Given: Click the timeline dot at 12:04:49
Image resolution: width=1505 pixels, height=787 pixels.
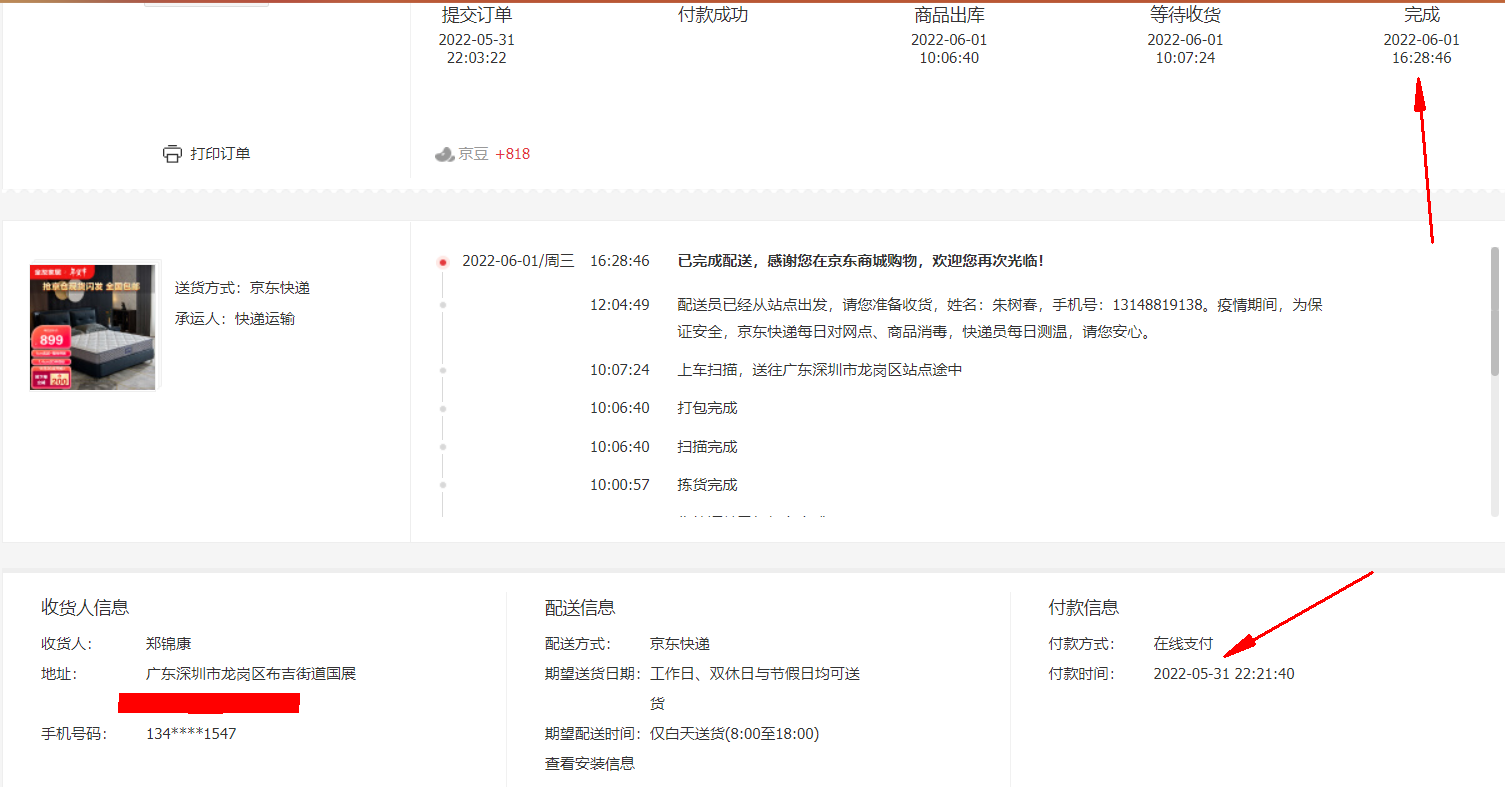Looking at the screenshot, I should pos(443,305).
